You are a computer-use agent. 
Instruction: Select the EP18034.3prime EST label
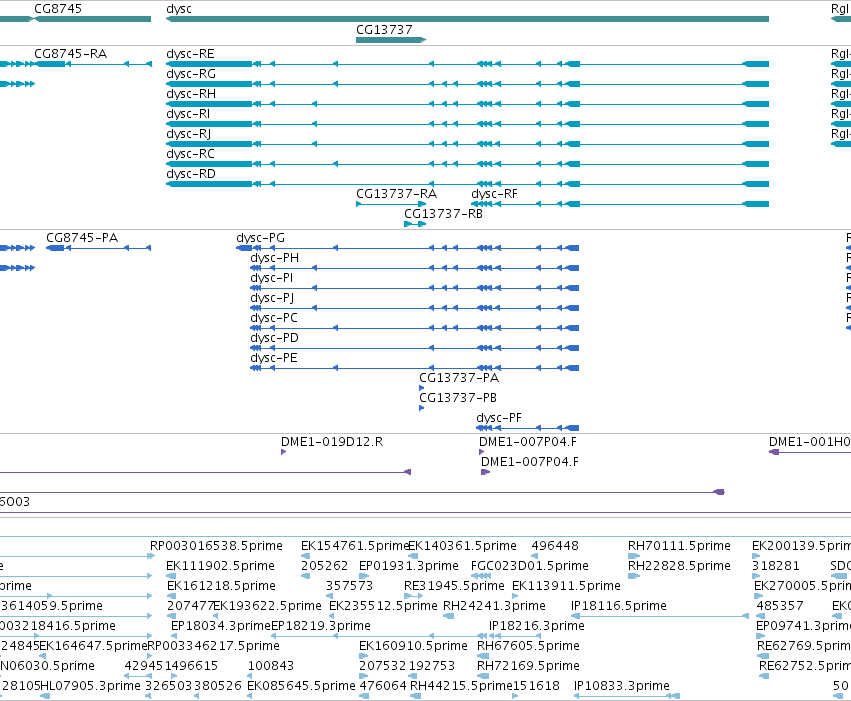tap(221, 626)
